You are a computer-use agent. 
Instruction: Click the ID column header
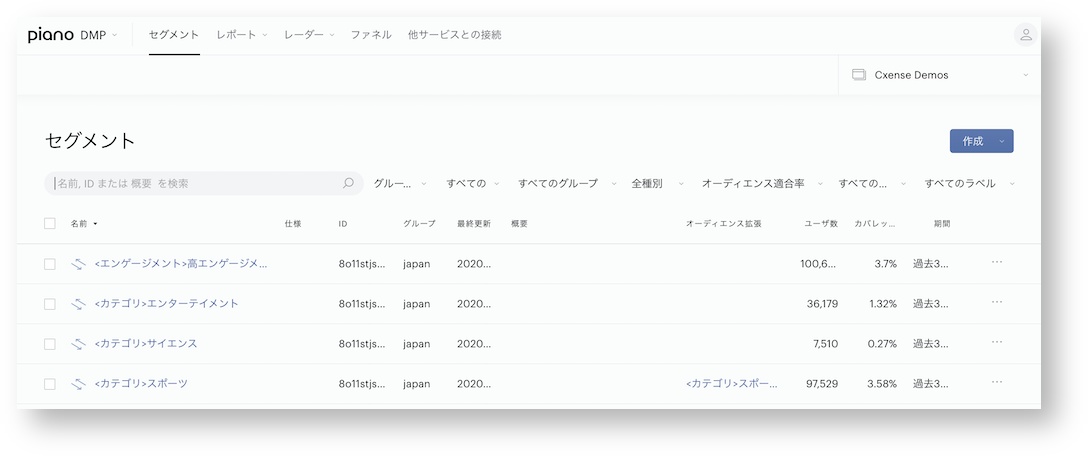click(342, 224)
